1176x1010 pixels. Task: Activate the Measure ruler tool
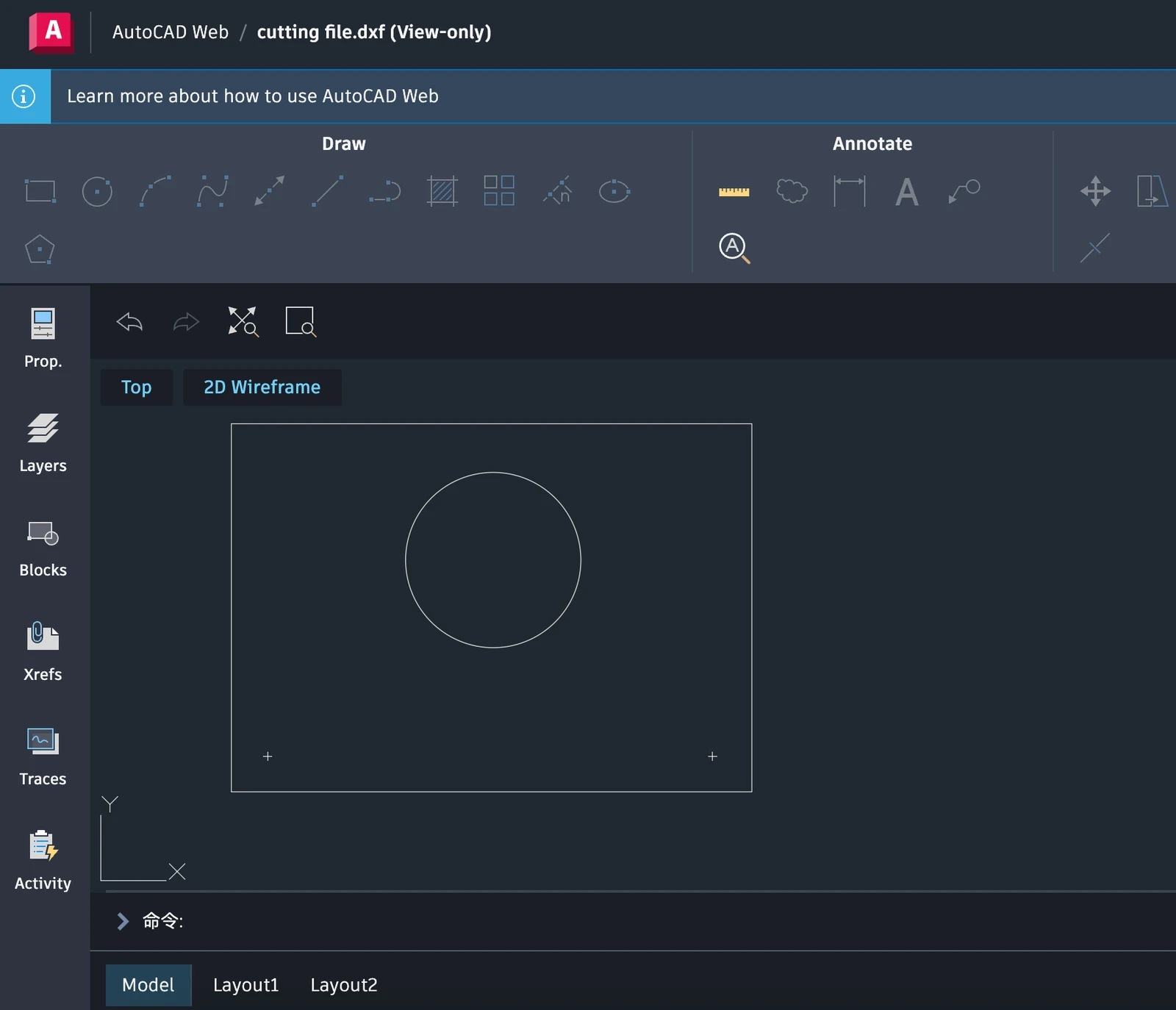[x=734, y=192]
